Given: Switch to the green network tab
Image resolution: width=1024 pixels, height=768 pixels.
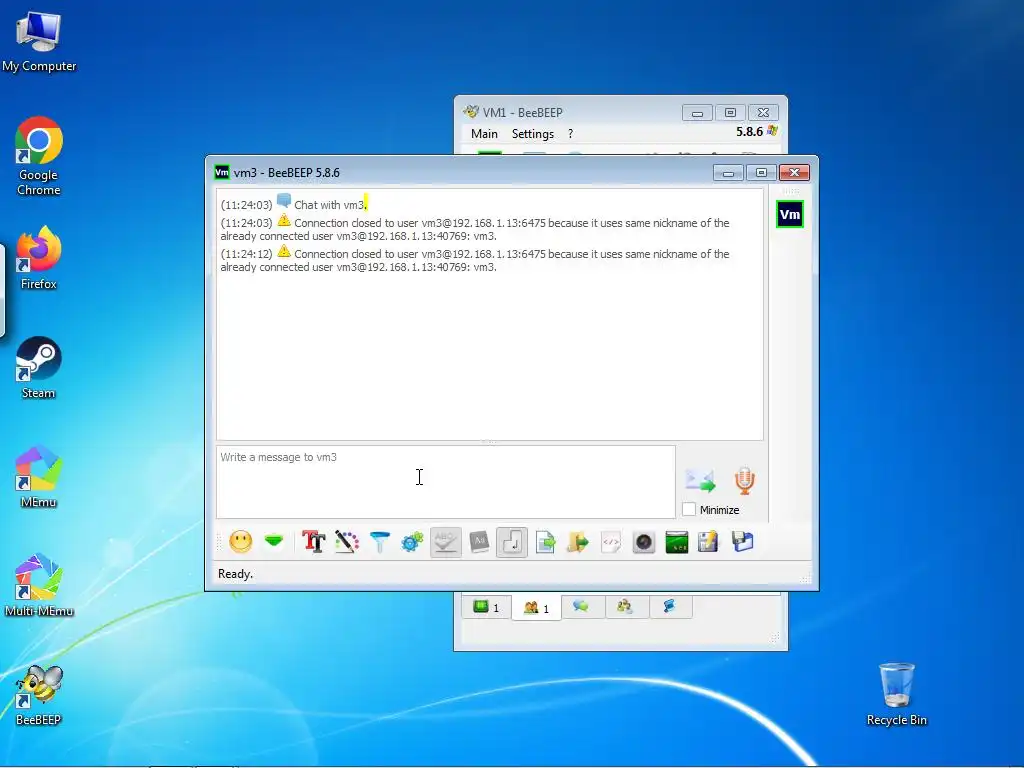Looking at the screenshot, I should click(x=487, y=607).
